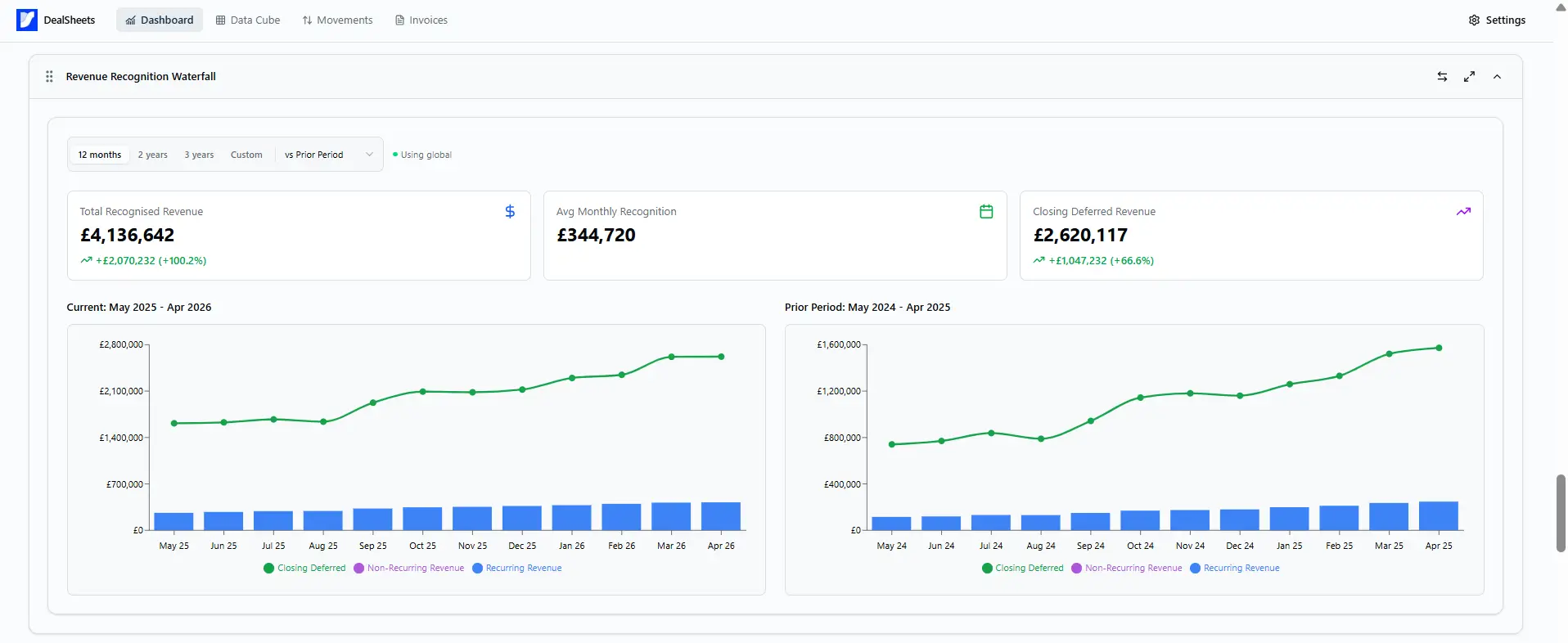1568x643 pixels.
Task: Click the calendar icon on Avg Monthly Recognition
Action: pos(986,211)
